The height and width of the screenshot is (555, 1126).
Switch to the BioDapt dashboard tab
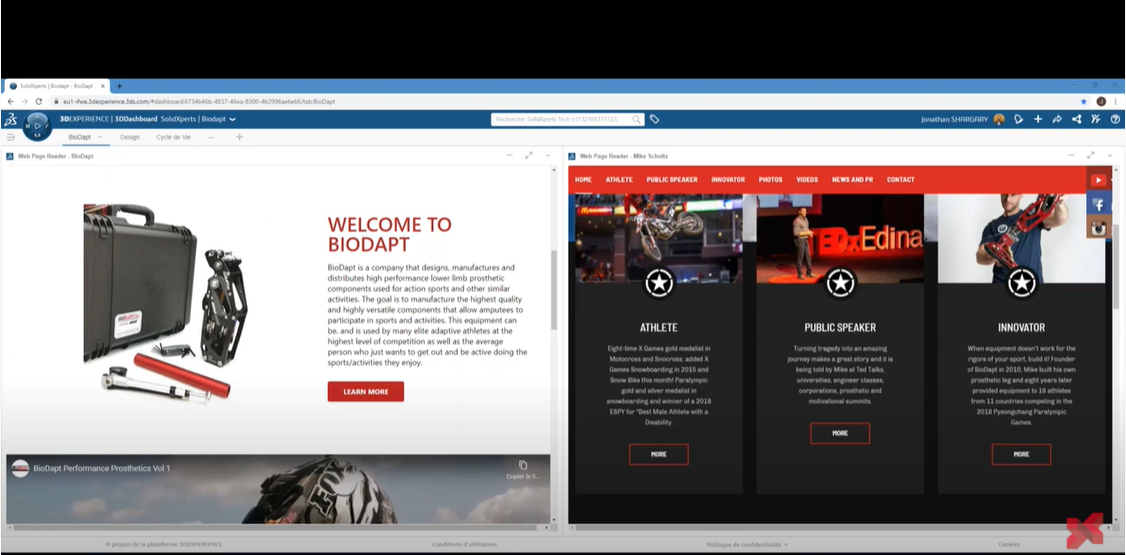(x=80, y=136)
